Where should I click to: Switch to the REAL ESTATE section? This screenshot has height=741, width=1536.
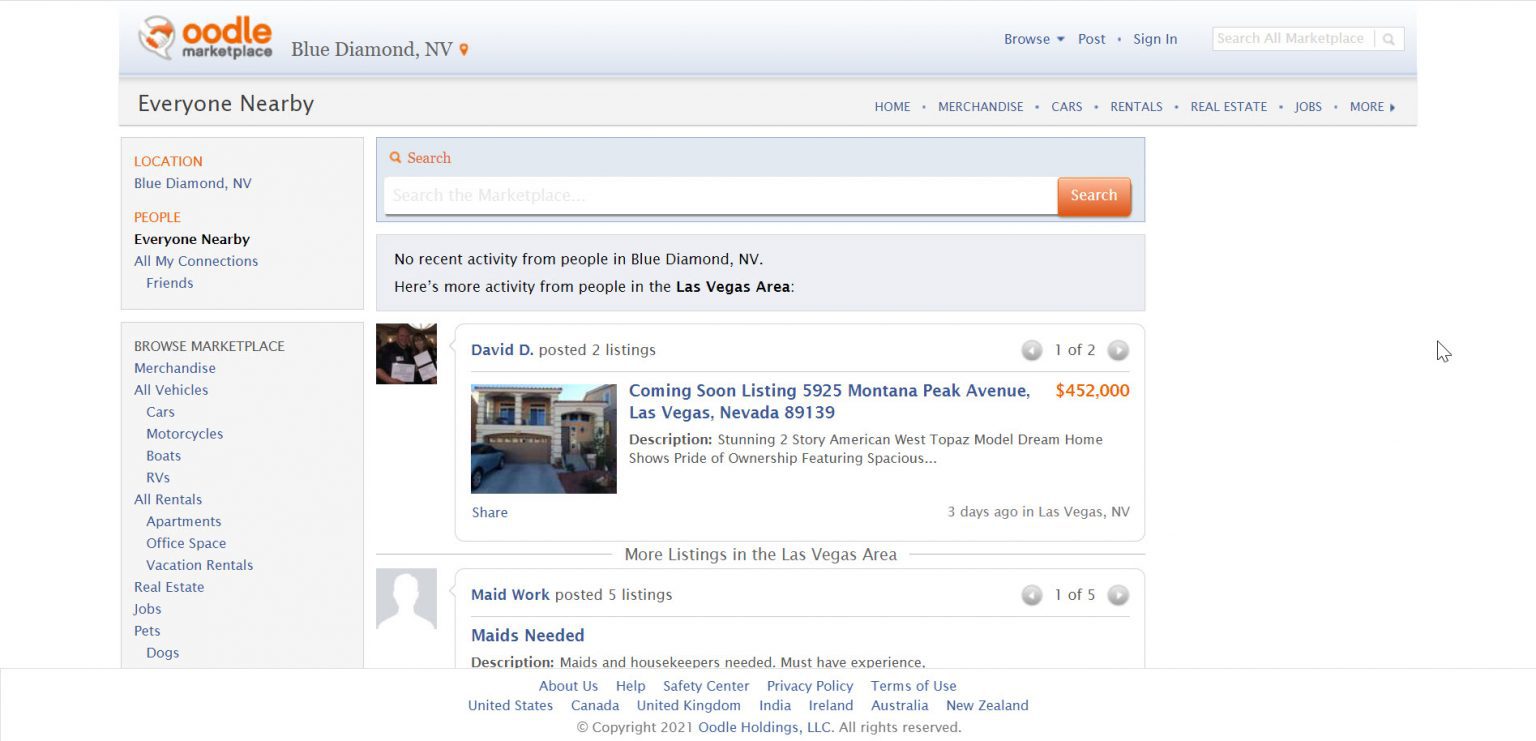(x=1228, y=106)
